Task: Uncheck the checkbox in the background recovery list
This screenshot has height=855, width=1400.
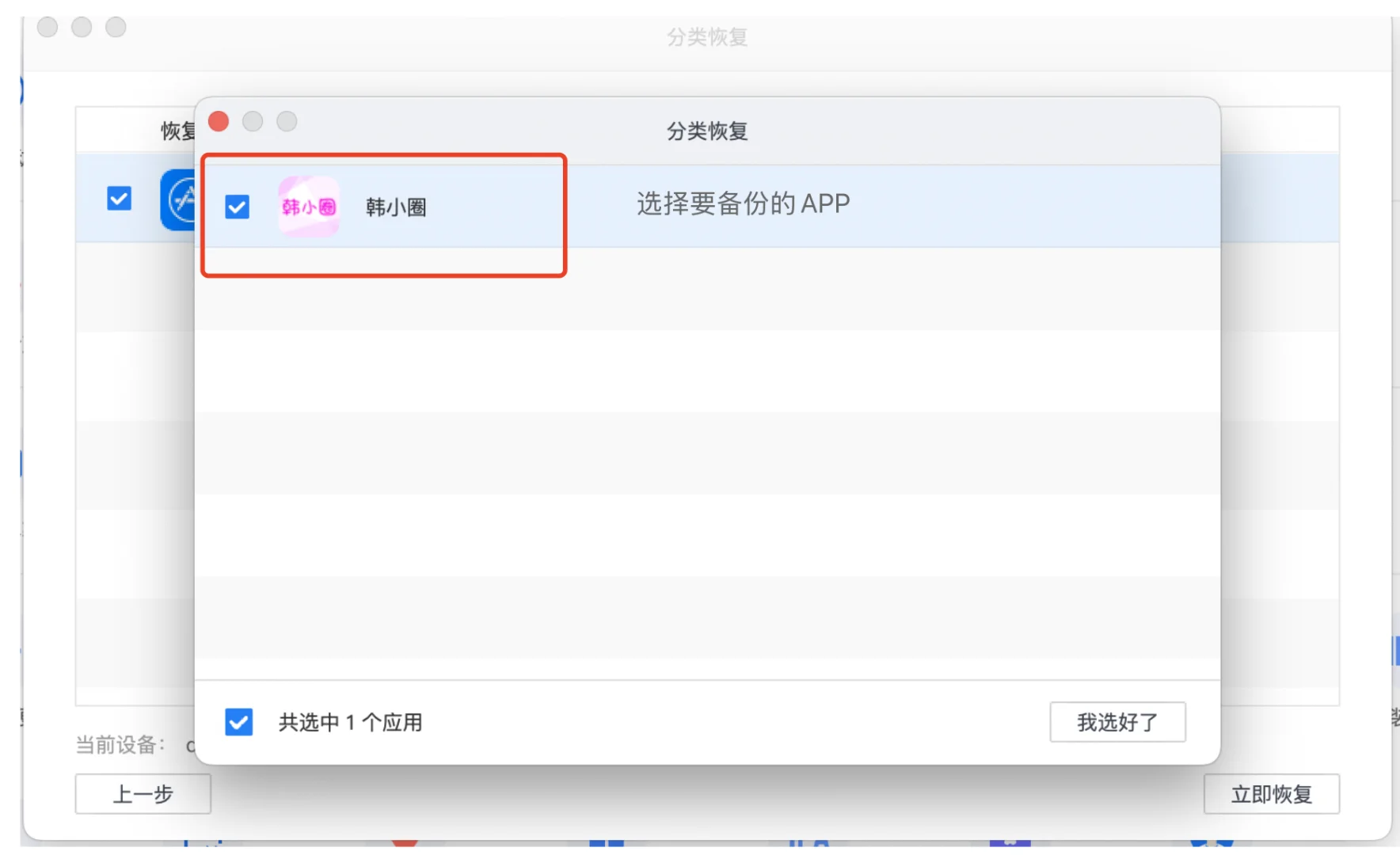Action: click(119, 199)
